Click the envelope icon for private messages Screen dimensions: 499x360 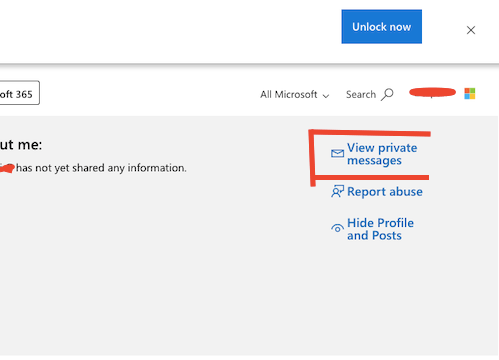337,153
